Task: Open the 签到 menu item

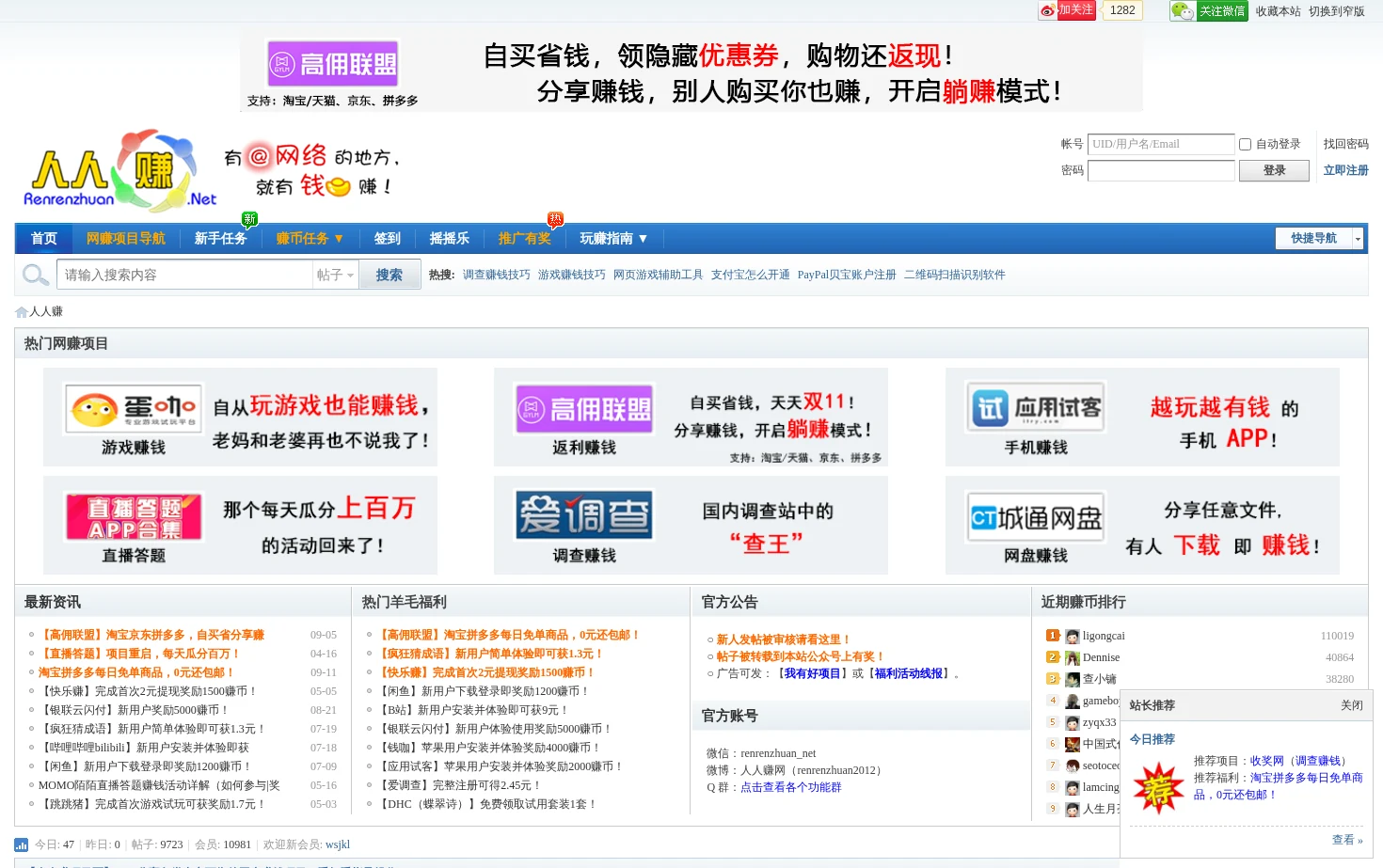Action: [387, 239]
